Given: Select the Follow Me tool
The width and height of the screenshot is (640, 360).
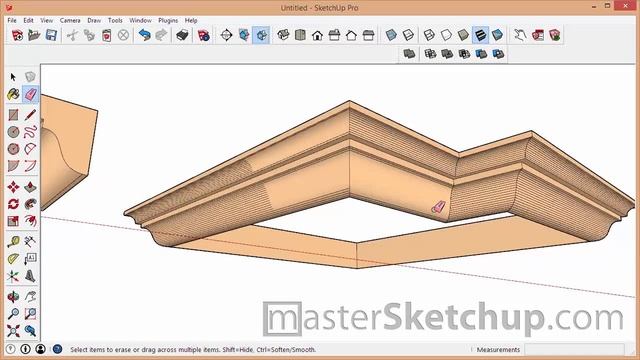Looking at the screenshot, I should pos(30,204).
